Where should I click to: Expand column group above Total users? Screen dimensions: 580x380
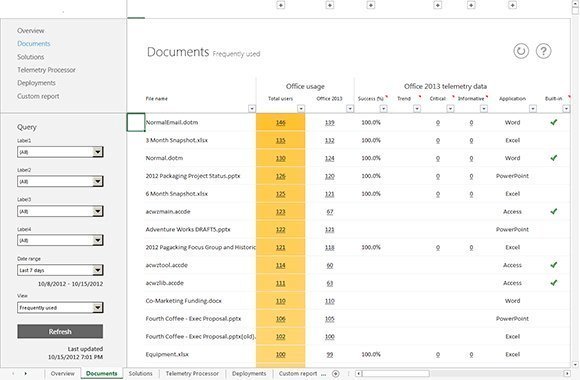(281, 5)
